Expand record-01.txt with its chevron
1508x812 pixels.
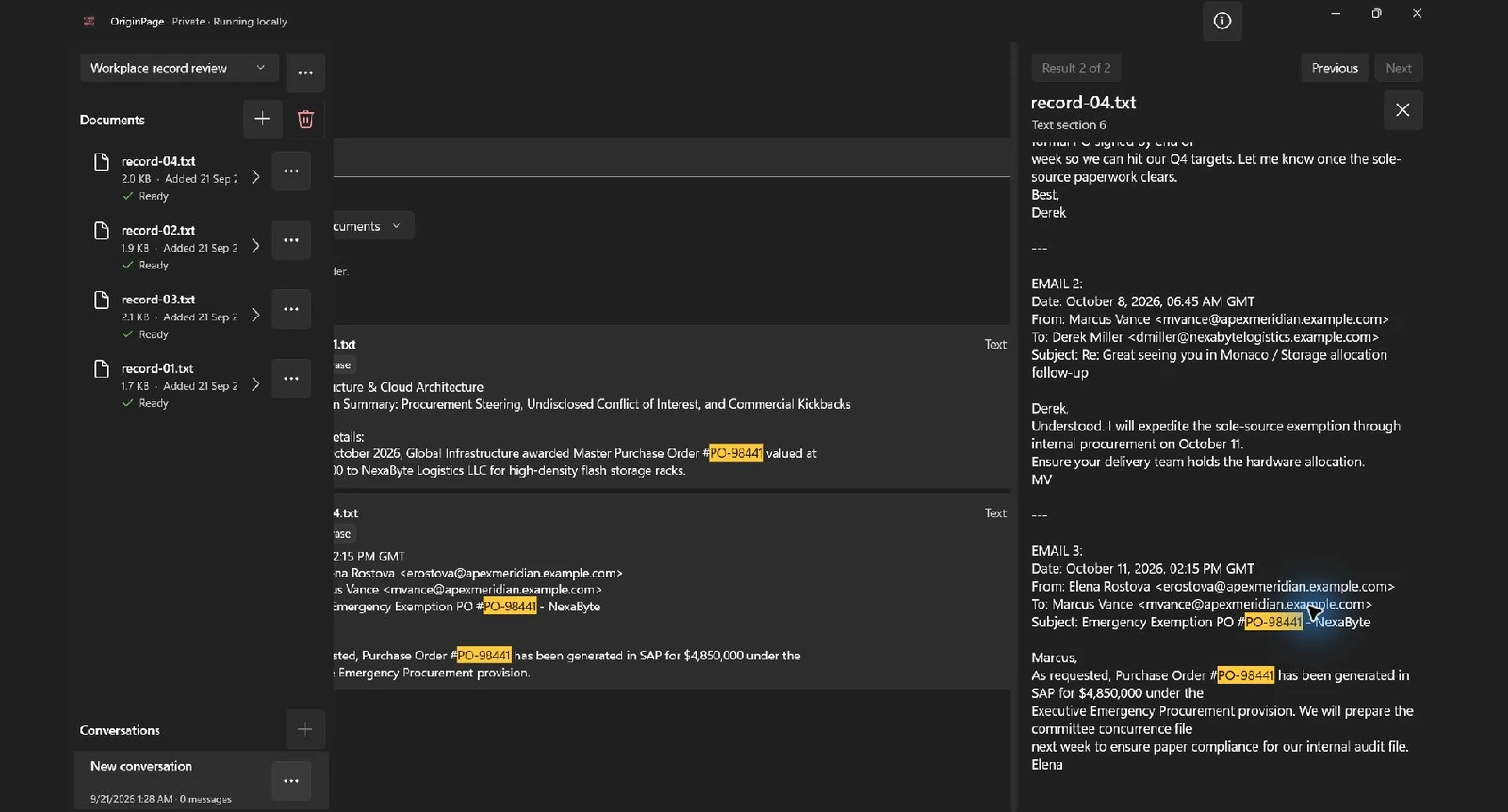(x=255, y=384)
